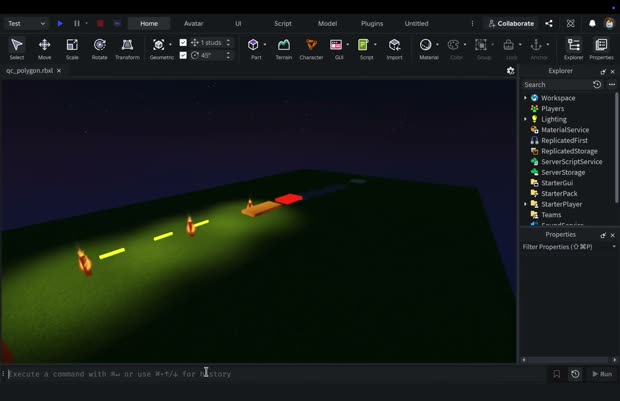Pause the running test
This screenshot has height=401, width=620.
[x=77, y=23]
